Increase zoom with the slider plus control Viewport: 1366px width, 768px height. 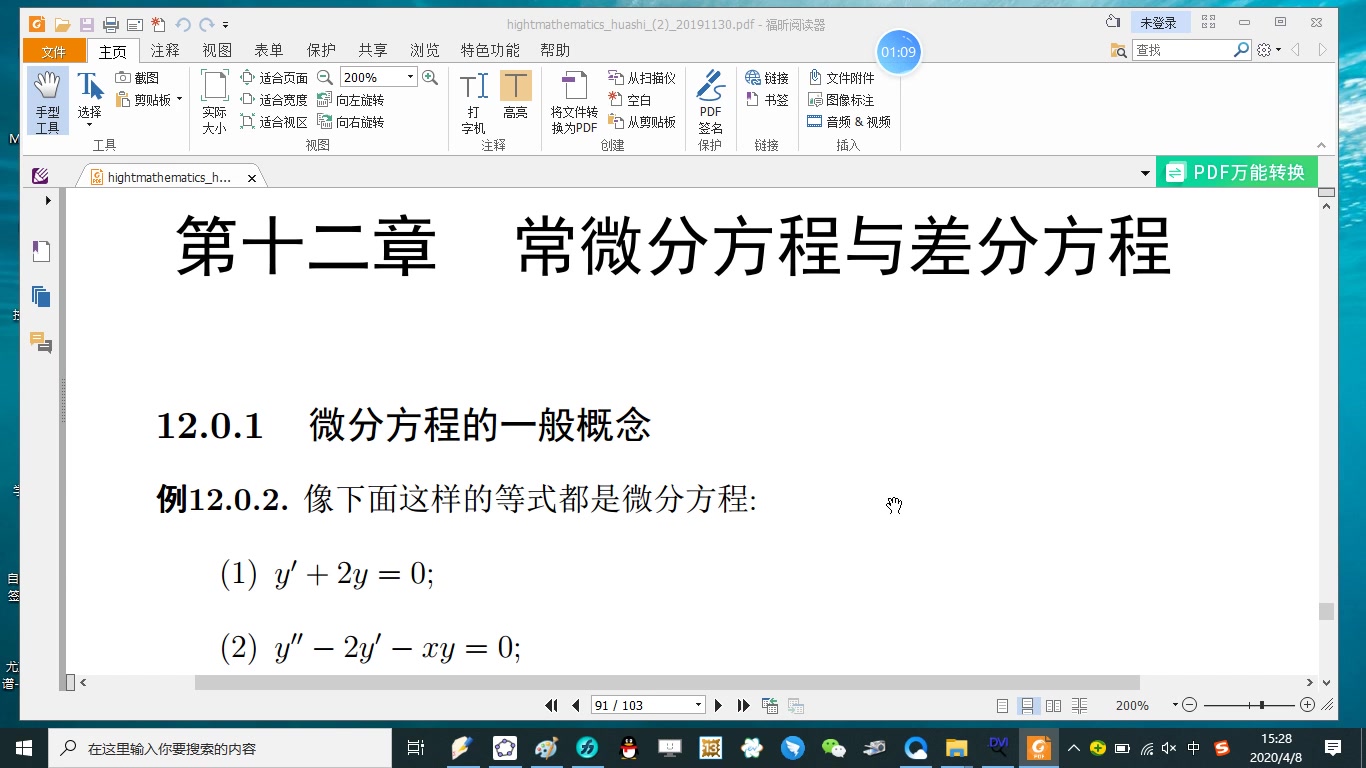click(1307, 705)
